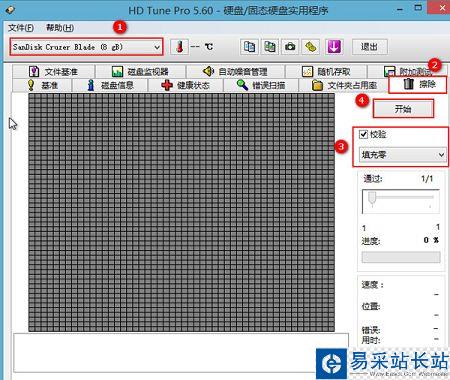
Task: Click the 0 % progress value
Action: tap(431, 240)
